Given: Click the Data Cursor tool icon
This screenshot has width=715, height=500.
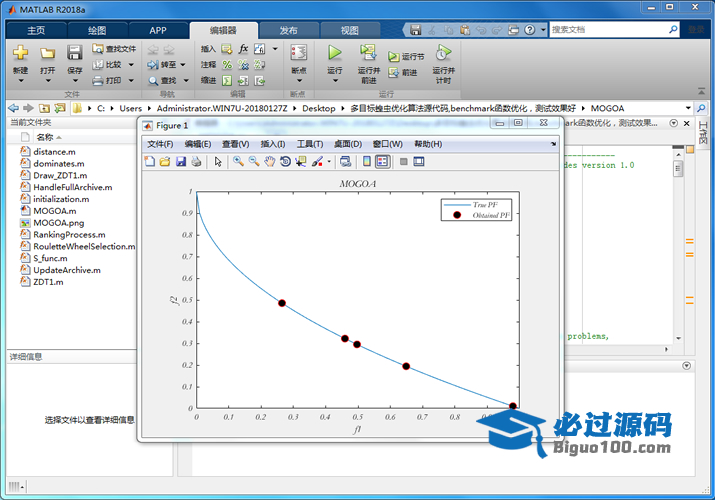Looking at the screenshot, I should click(301, 161).
